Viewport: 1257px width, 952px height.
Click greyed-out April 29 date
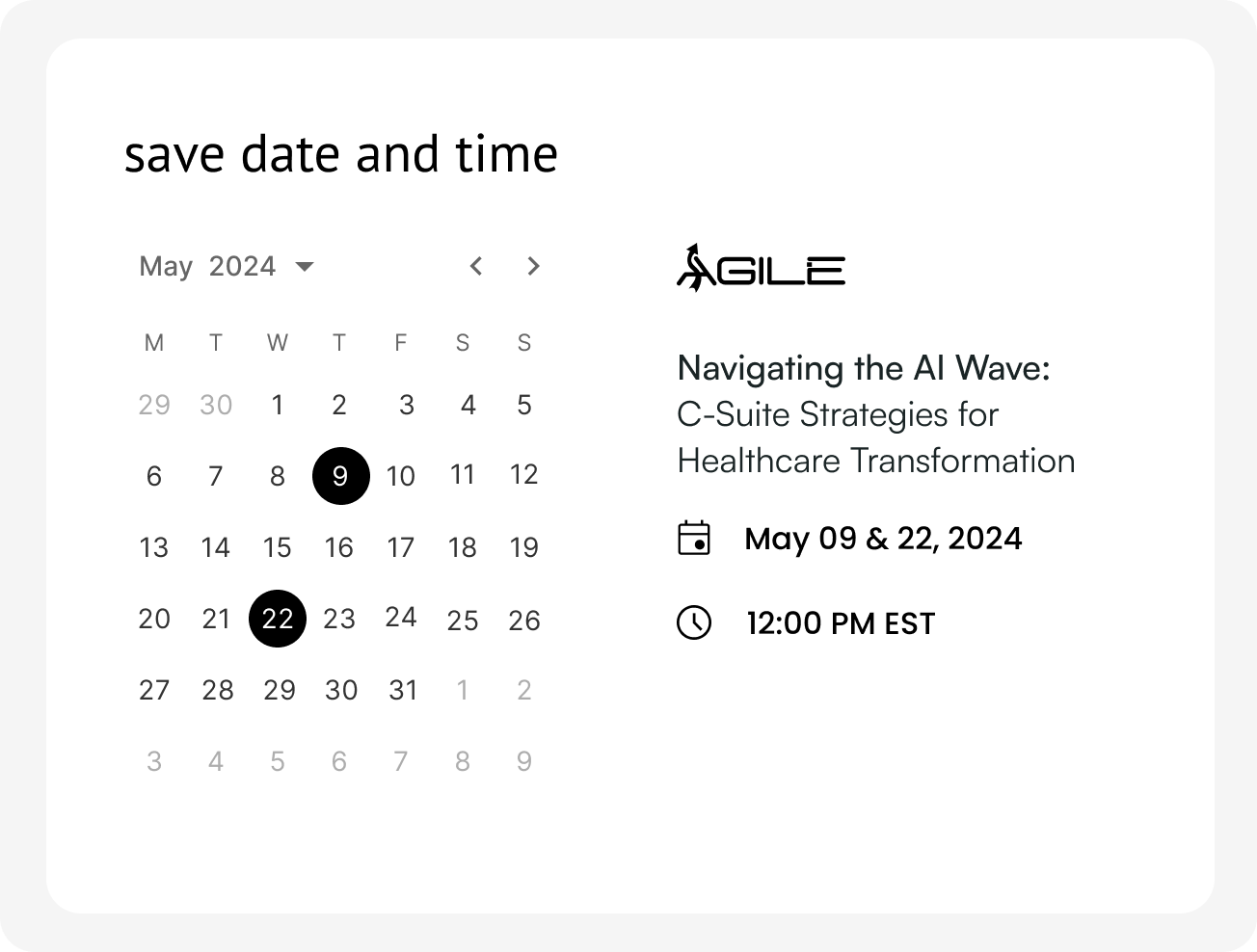pyautogui.click(x=154, y=405)
